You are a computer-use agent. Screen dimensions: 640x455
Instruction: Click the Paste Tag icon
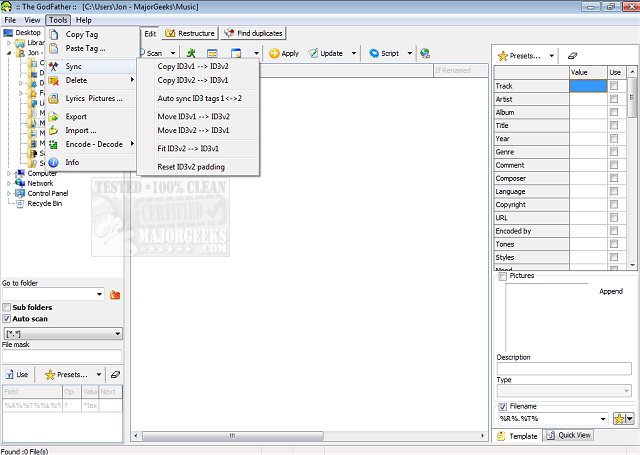tap(53, 49)
